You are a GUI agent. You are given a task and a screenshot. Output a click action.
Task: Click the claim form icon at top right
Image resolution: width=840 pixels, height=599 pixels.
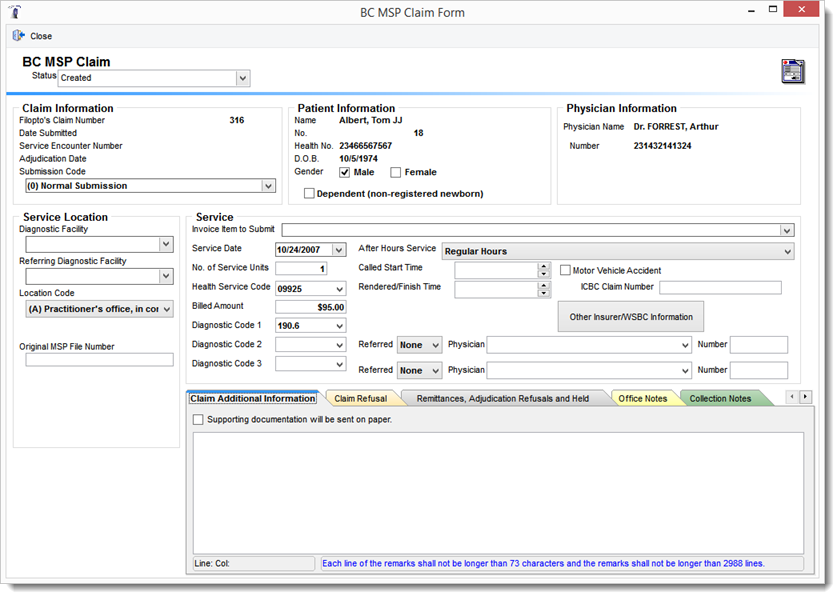click(792, 71)
